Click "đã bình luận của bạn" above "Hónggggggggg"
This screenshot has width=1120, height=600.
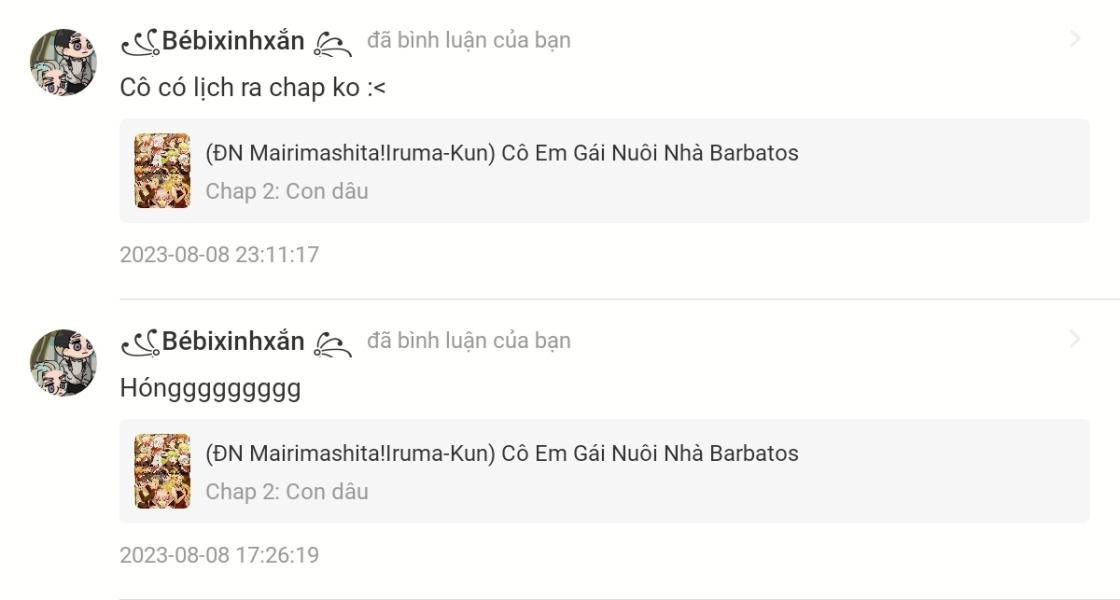tap(469, 340)
